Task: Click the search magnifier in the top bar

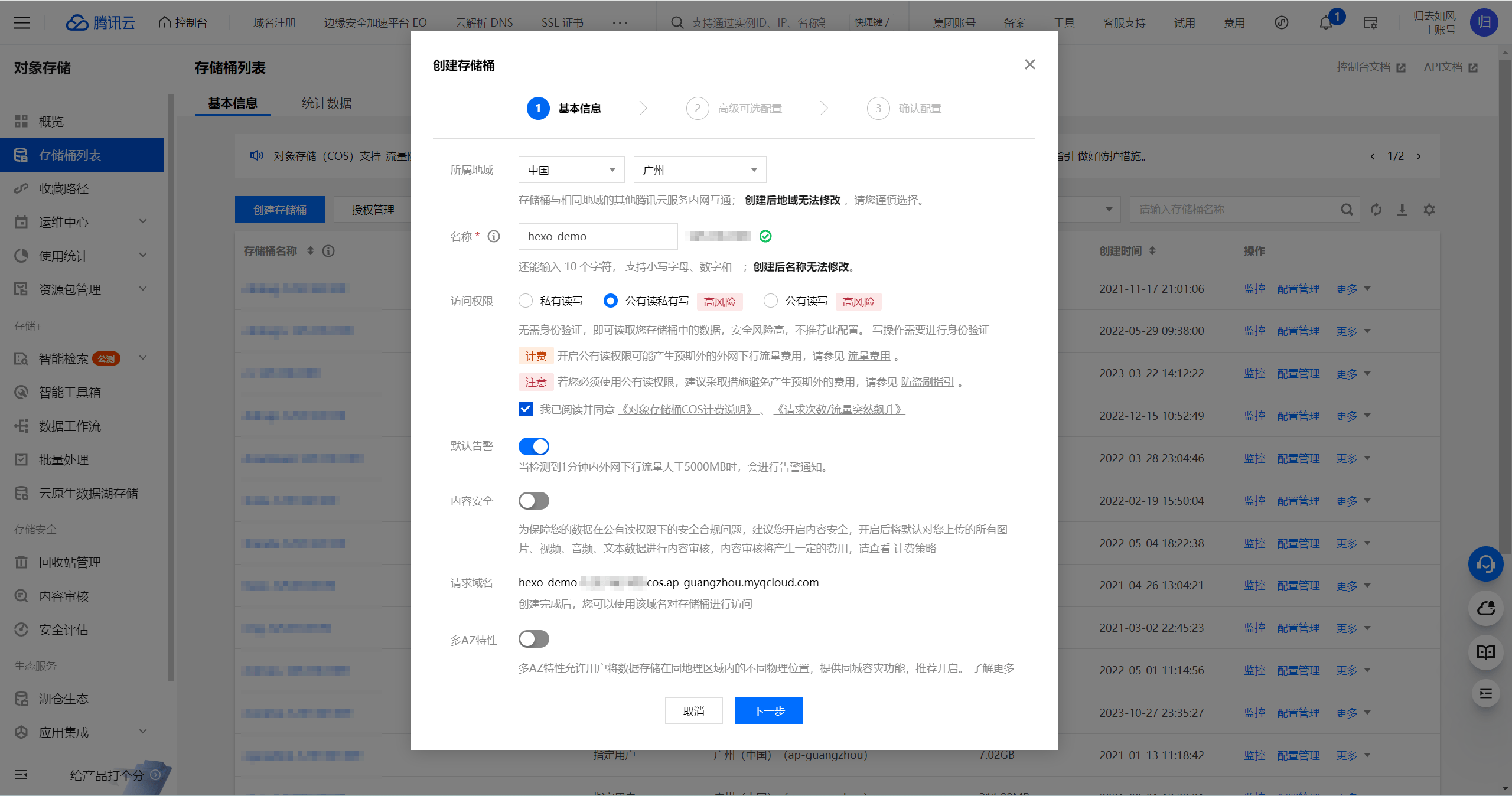Action: (677, 23)
